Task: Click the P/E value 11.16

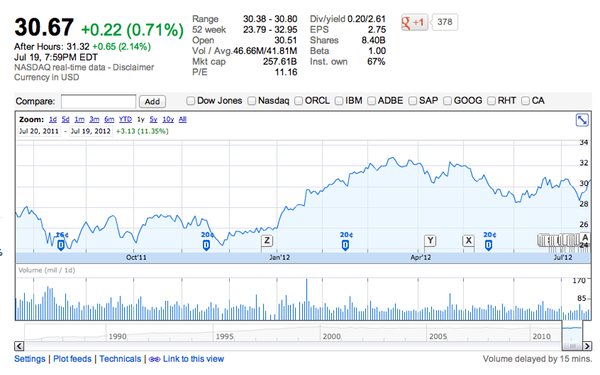Action: click(x=286, y=72)
